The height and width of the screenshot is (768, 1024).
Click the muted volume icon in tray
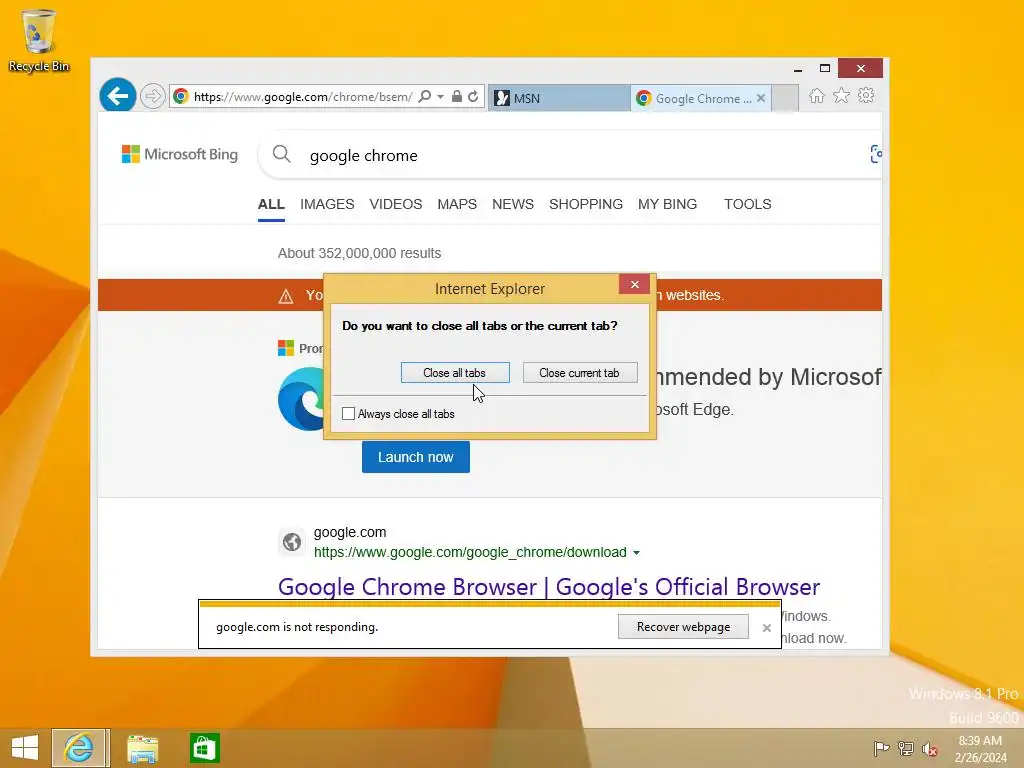pyautogui.click(x=930, y=748)
